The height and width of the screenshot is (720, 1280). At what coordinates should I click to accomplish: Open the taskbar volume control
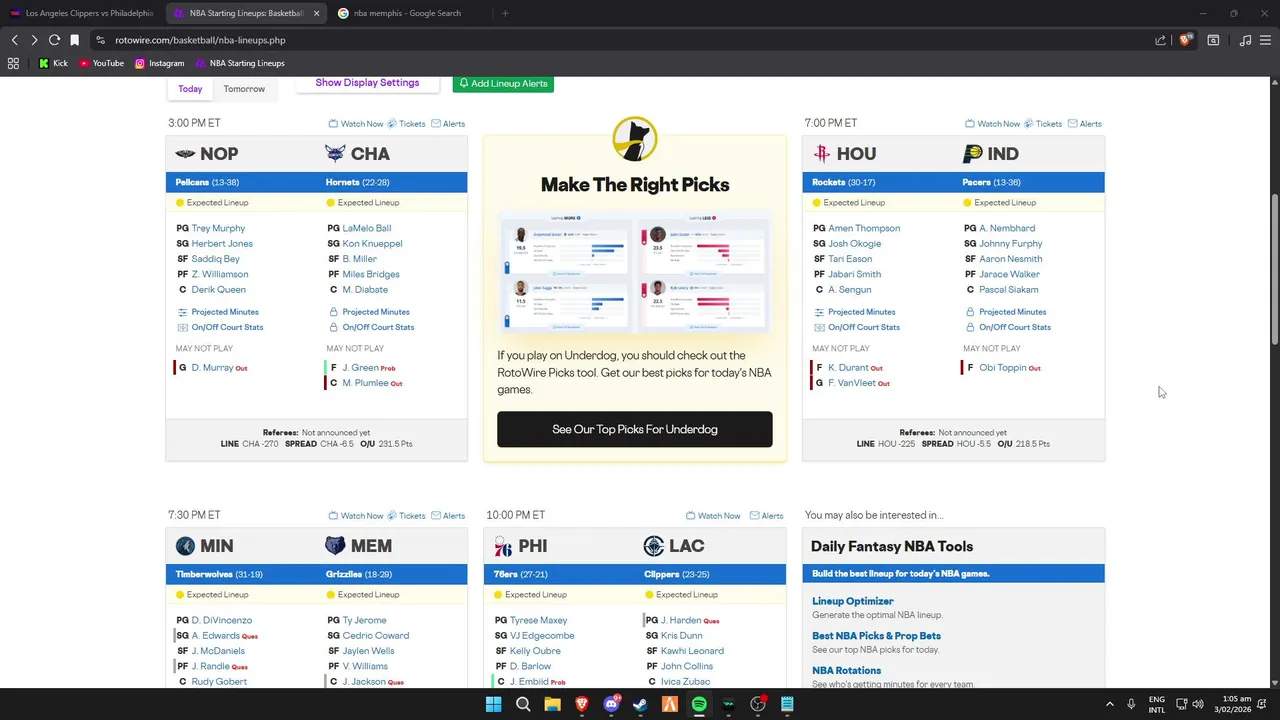pyautogui.click(x=1198, y=704)
